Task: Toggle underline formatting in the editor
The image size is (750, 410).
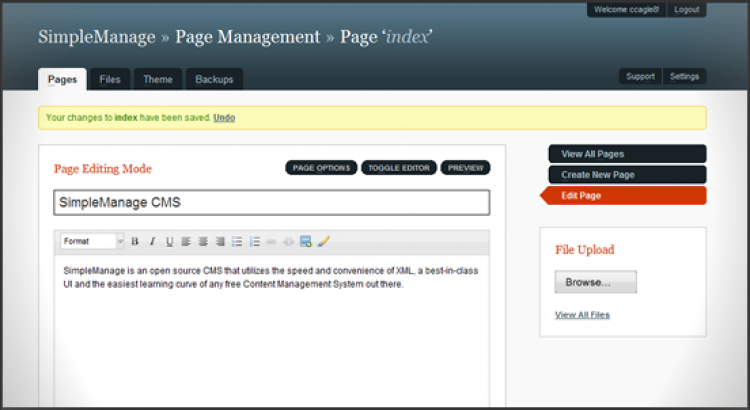Action: [x=169, y=242]
